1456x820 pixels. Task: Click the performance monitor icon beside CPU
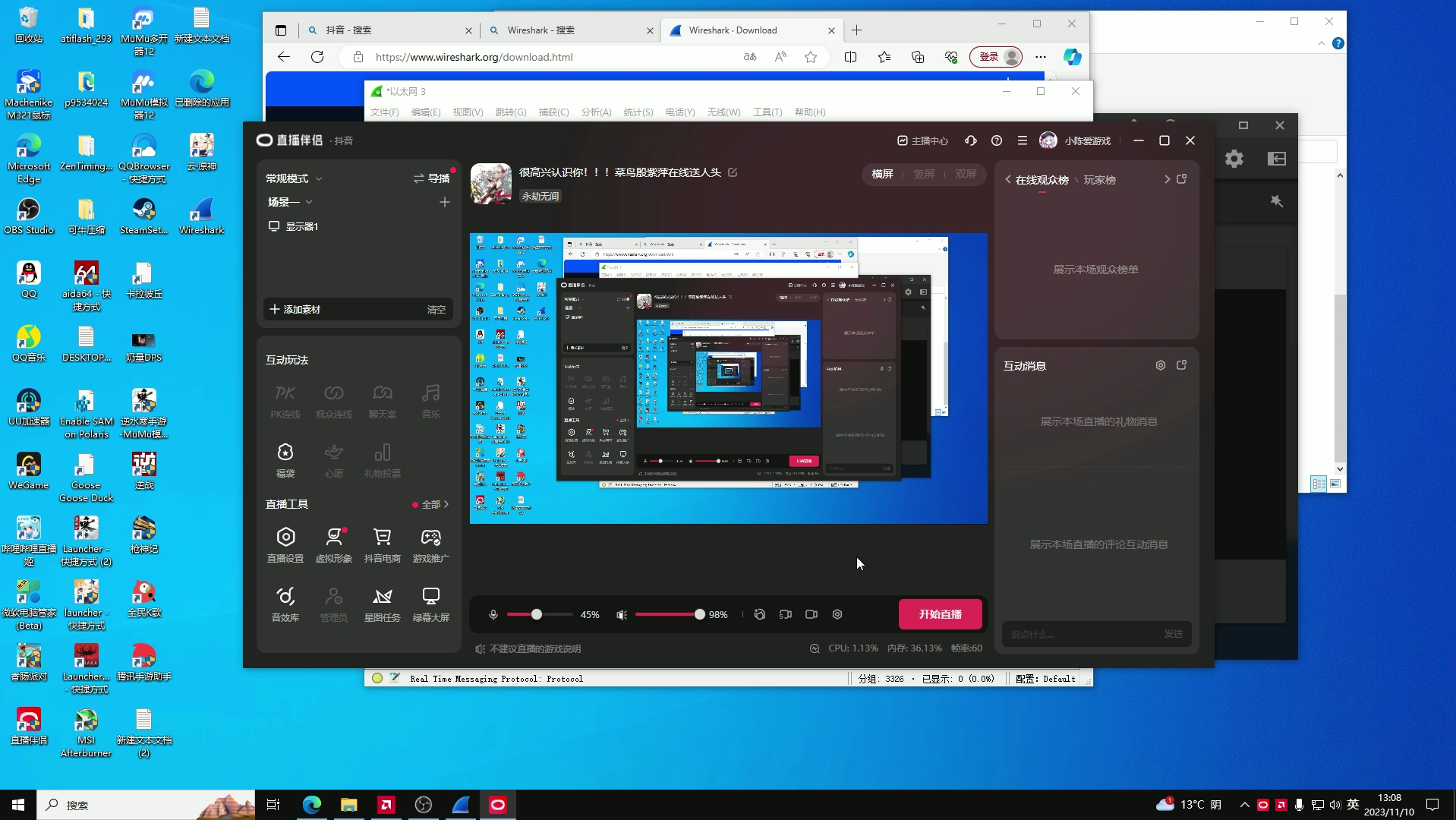click(815, 648)
